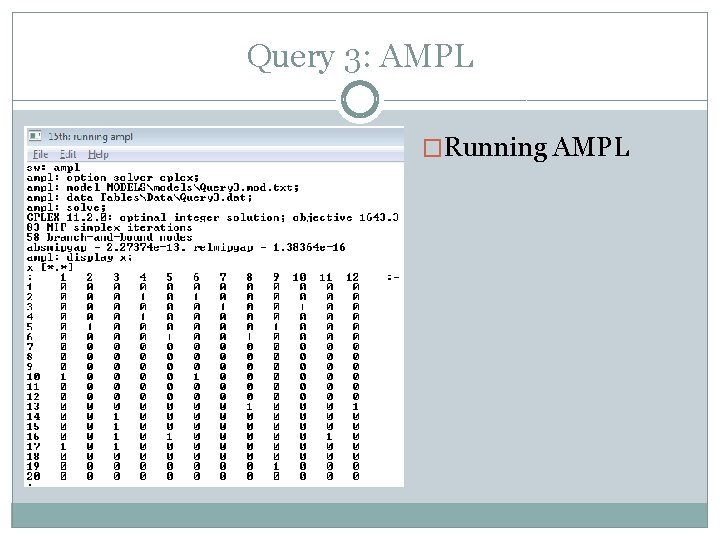Click the 'ampl: solve;' line

(x=66, y=208)
